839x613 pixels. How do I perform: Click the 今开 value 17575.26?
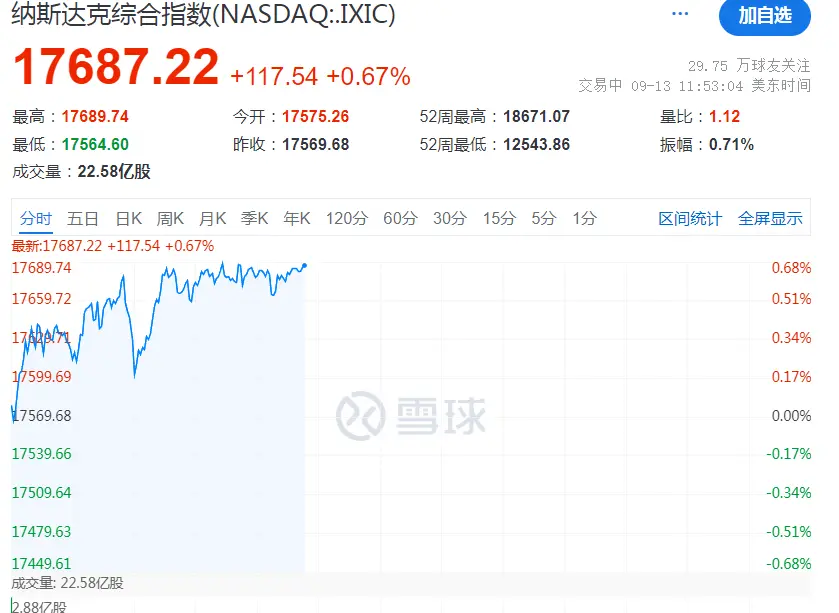pos(316,117)
